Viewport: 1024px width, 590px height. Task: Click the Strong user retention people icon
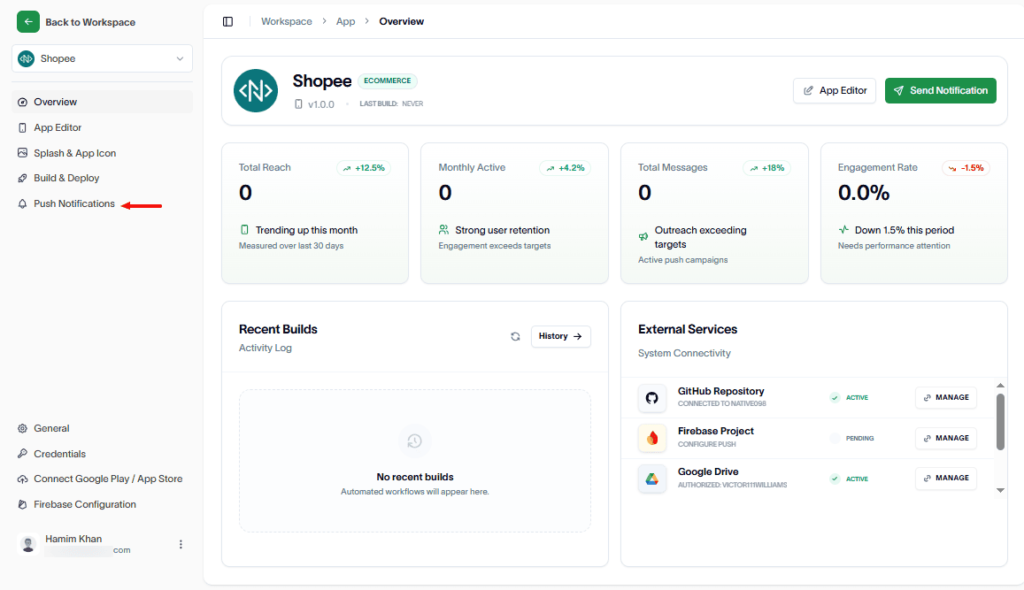(444, 230)
